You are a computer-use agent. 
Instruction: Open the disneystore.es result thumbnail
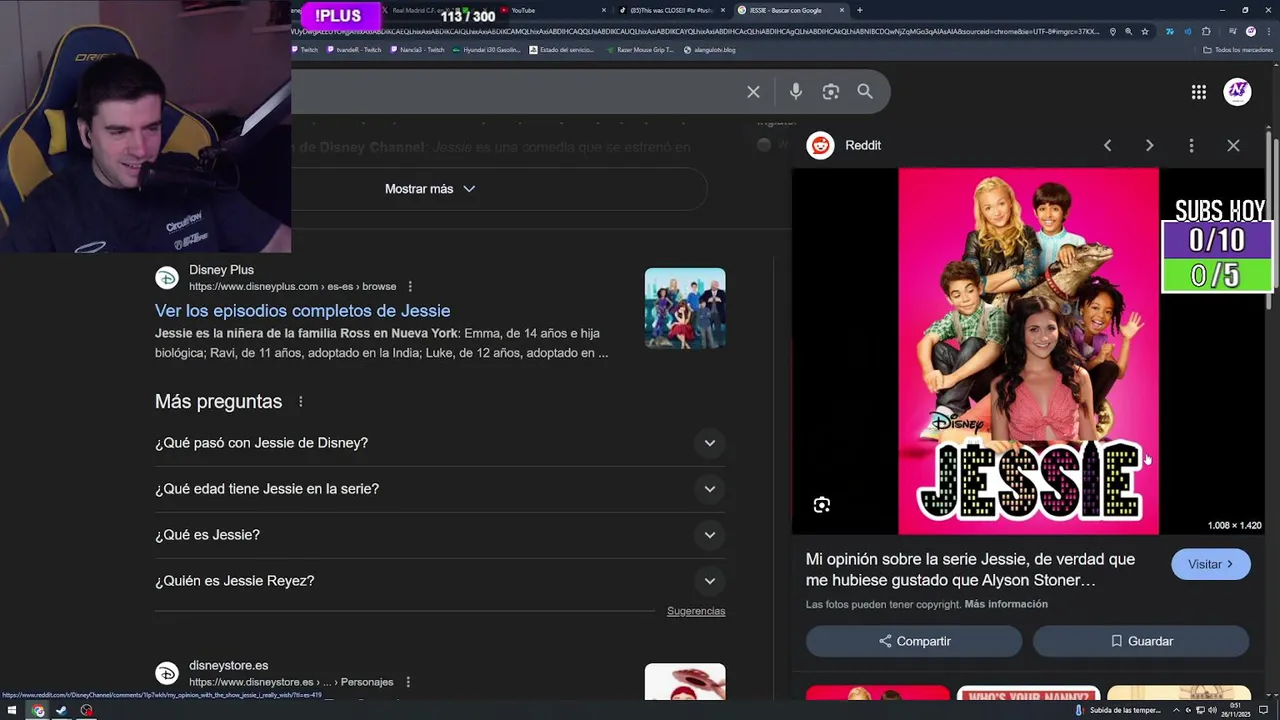click(685, 682)
